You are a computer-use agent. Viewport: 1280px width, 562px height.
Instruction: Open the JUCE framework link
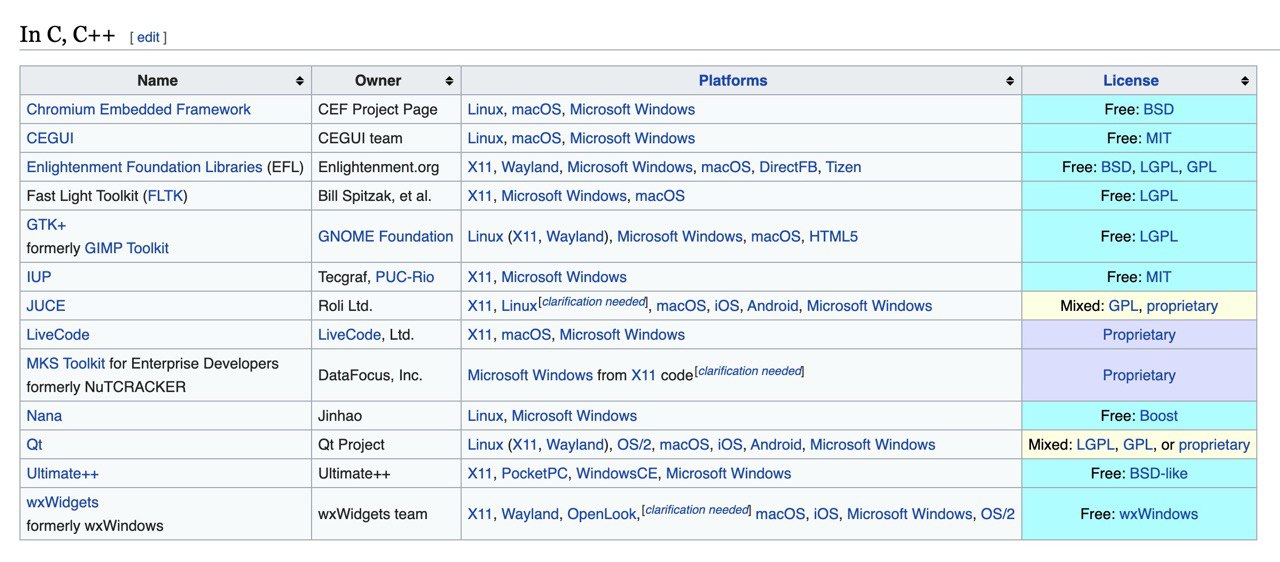(46, 306)
